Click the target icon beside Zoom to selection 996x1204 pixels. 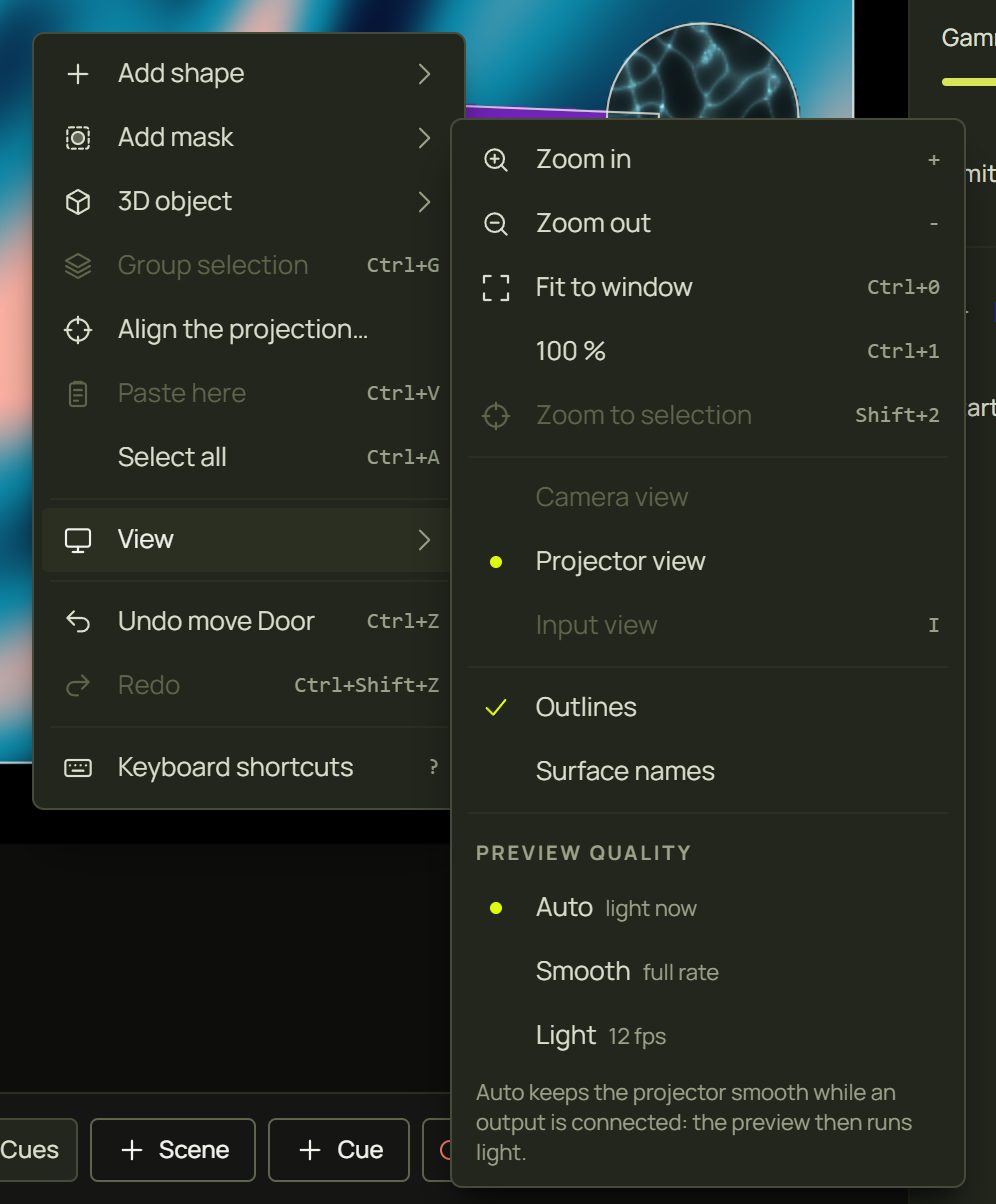point(496,416)
